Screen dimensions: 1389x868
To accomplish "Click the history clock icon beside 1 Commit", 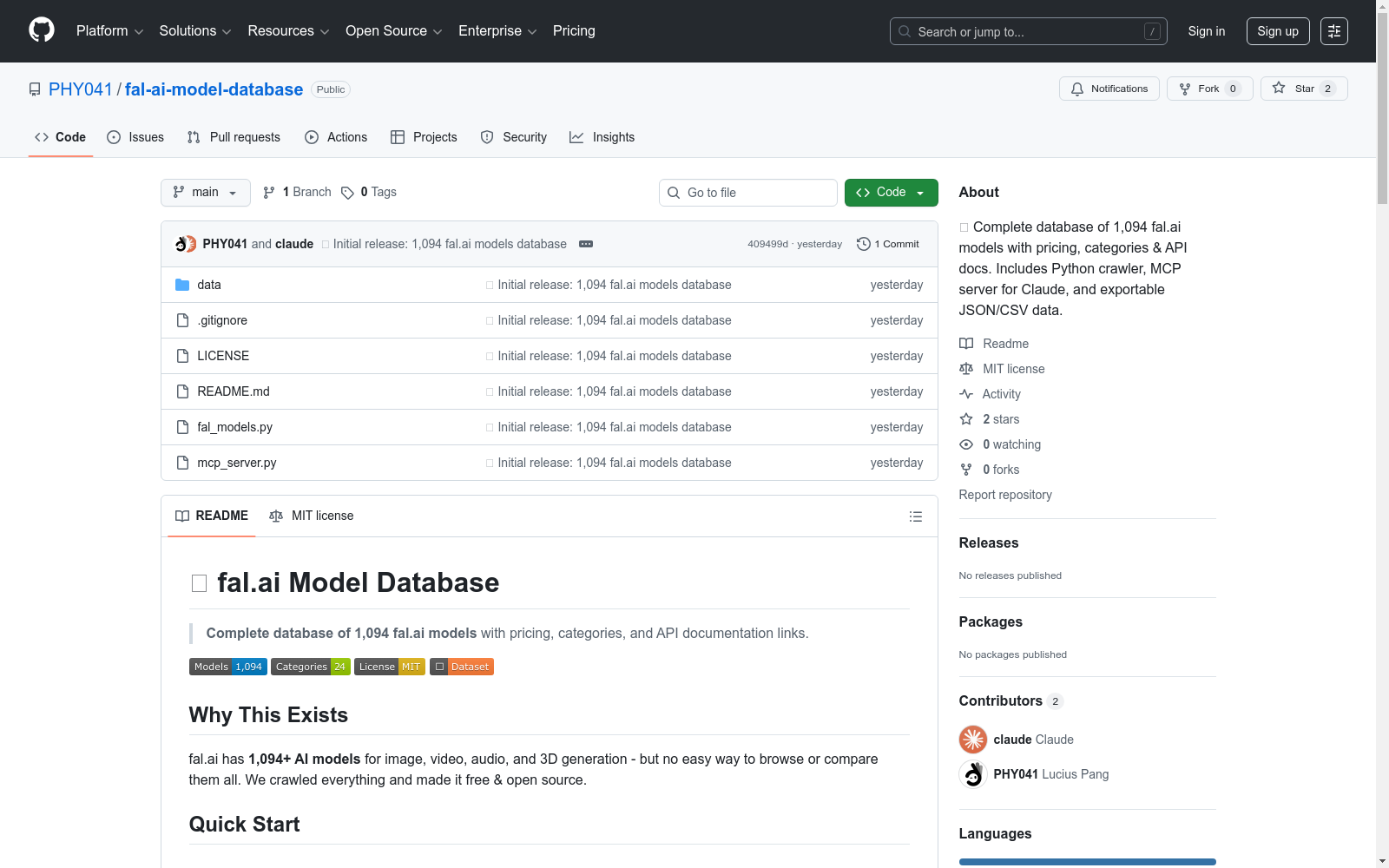I will (x=863, y=244).
